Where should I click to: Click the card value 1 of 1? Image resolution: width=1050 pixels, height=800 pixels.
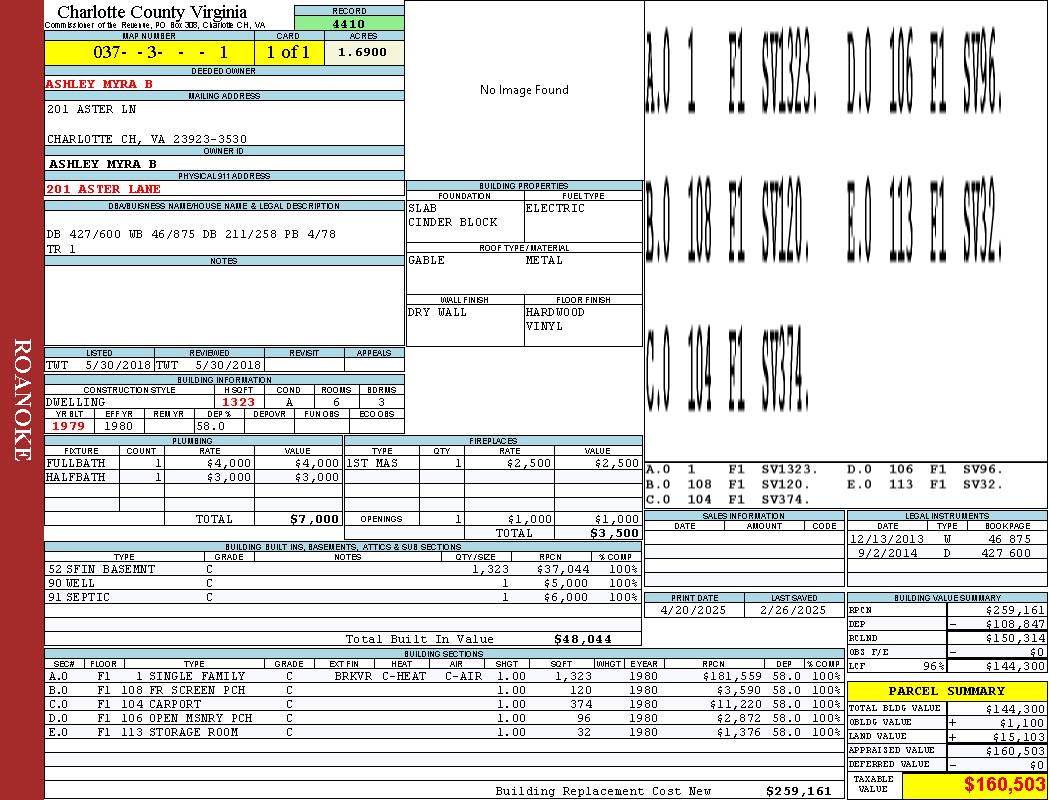289,52
